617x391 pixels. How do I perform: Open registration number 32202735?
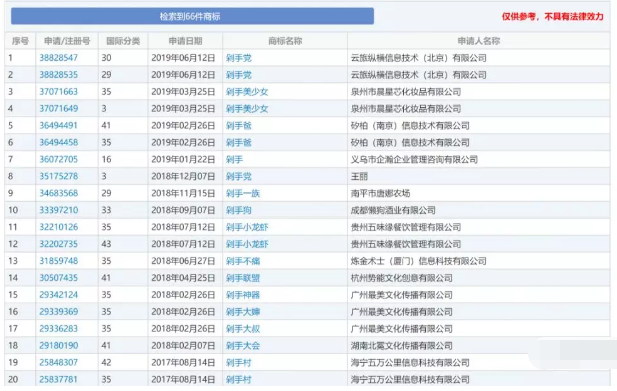click(x=58, y=244)
